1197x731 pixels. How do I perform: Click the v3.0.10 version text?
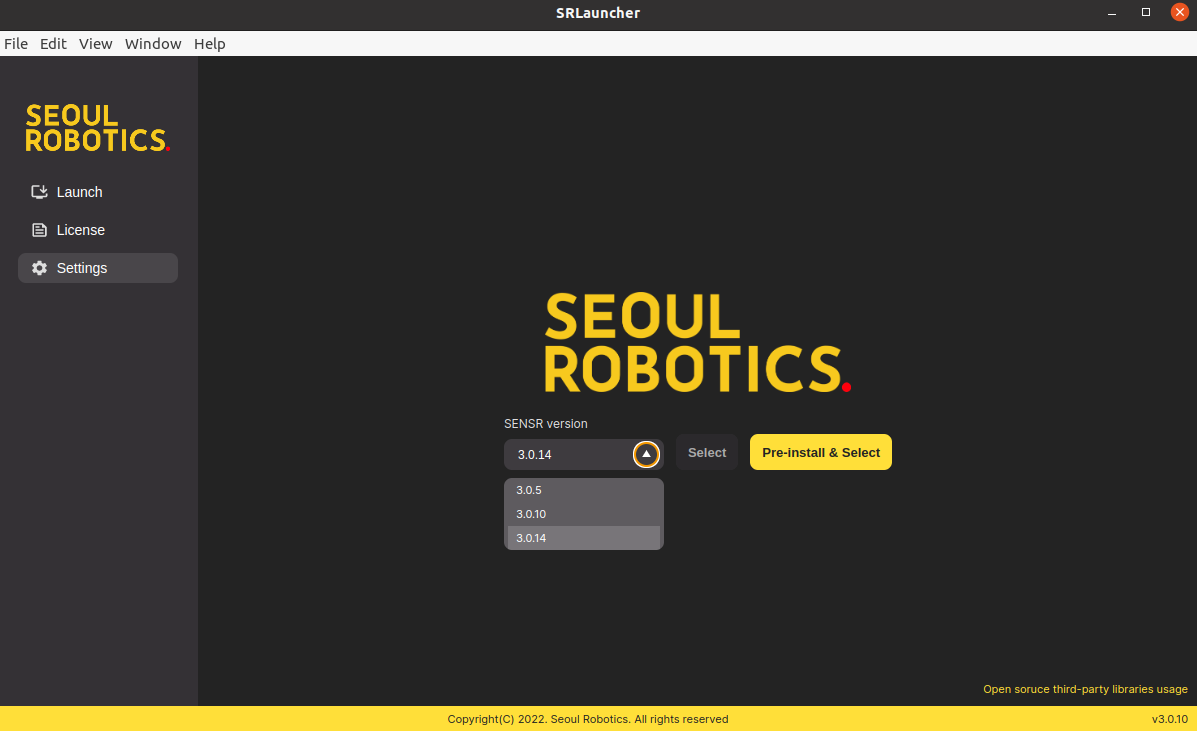(1170, 719)
